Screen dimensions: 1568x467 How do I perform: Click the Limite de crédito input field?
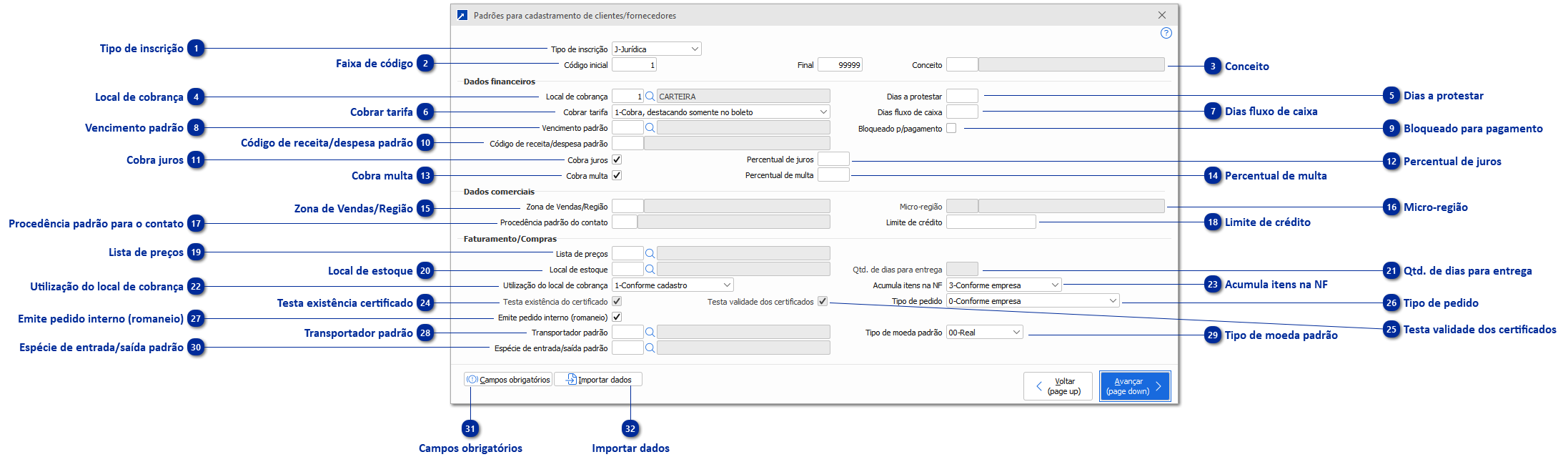point(991,222)
